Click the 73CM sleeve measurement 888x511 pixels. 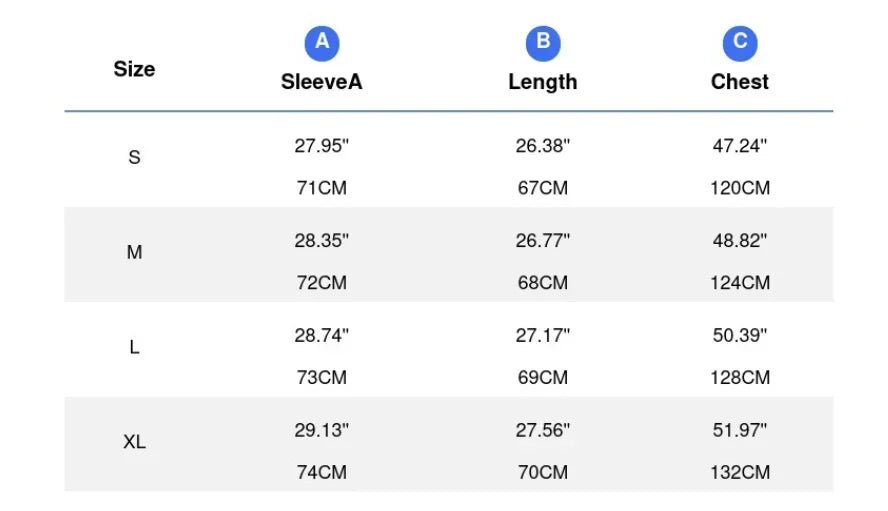pos(322,377)
